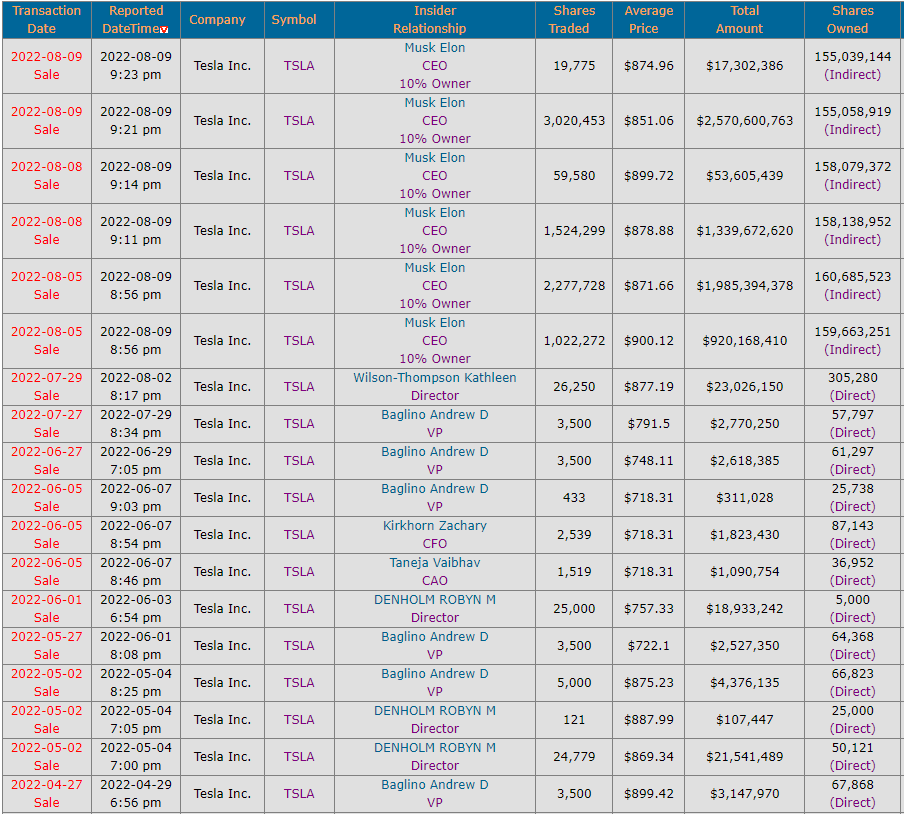Open Musk Elon link in the $878.88 row
Screen dimensions: 904x814
[x=435, y=213]
